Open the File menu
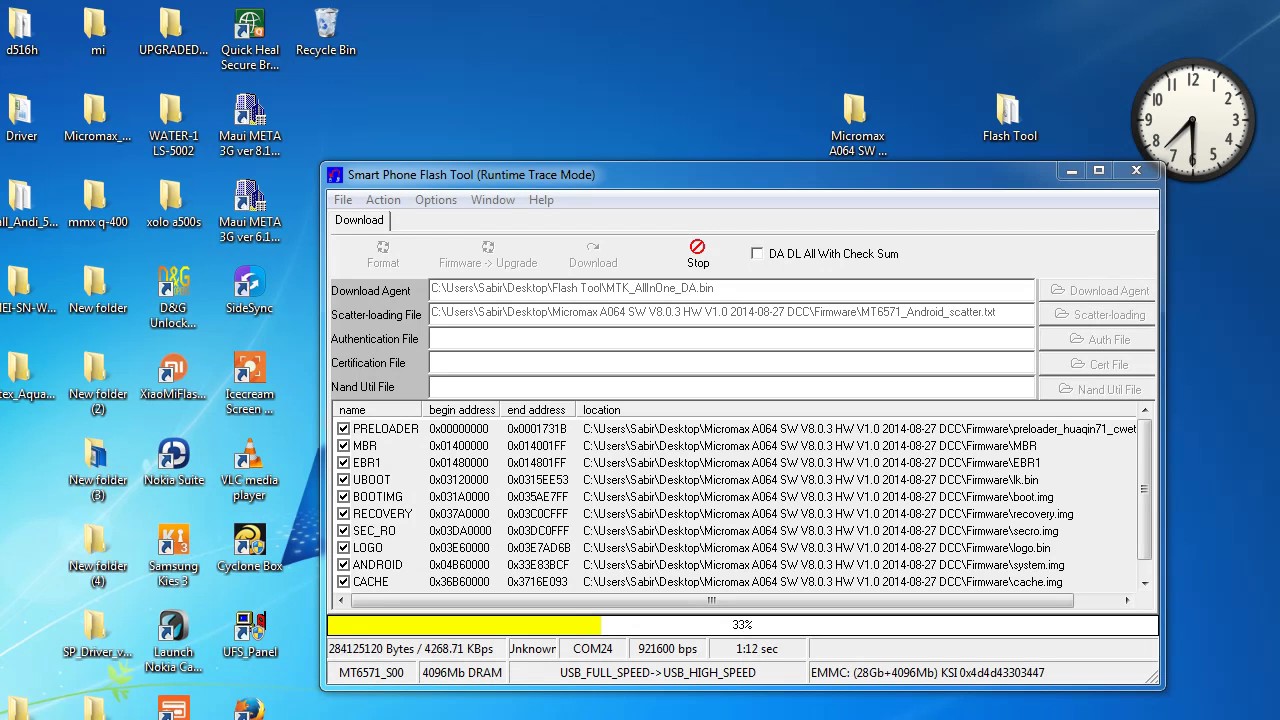Image resolution: width=1280 pixels, height=720 pixels. point(343,200)
